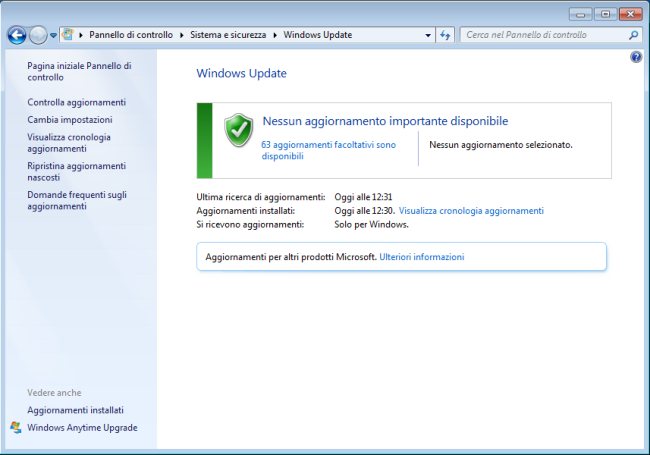Open Ripristina aggiornamenti nascosti
650x455 pixels.
point(76,171)
